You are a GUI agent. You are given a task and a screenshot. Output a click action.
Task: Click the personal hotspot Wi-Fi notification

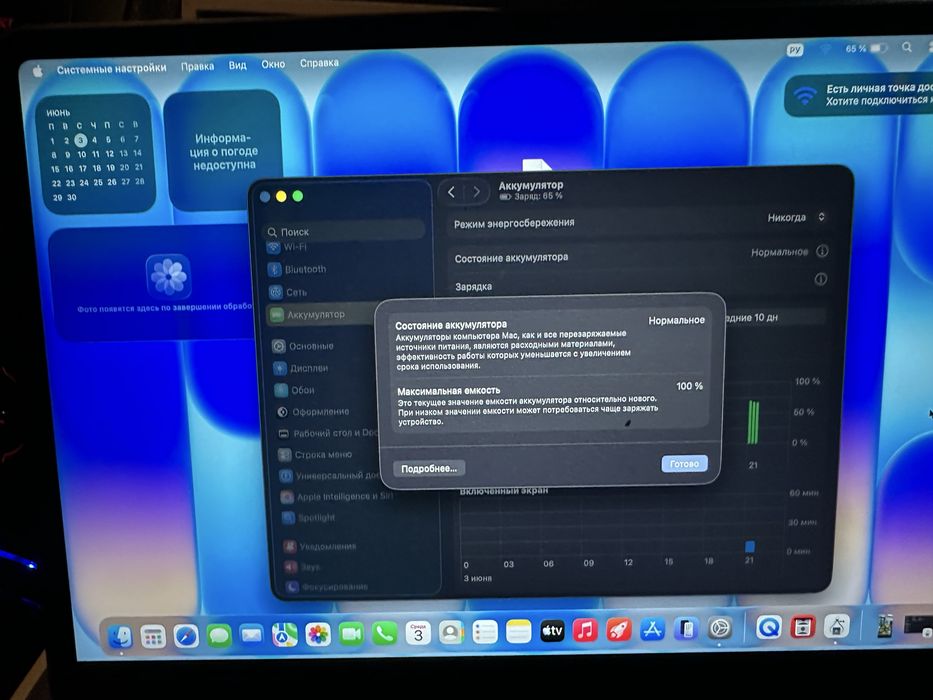point(859,95)
